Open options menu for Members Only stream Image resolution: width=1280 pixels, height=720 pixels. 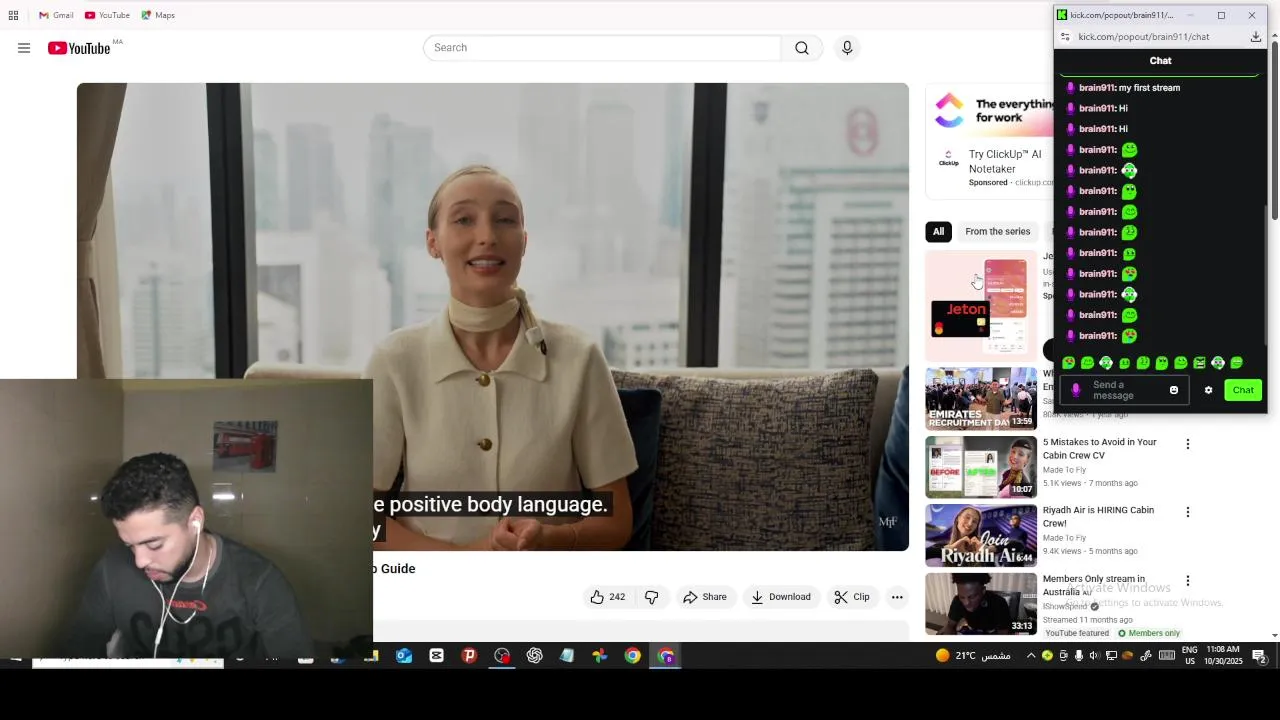(x=1188, y=581)
